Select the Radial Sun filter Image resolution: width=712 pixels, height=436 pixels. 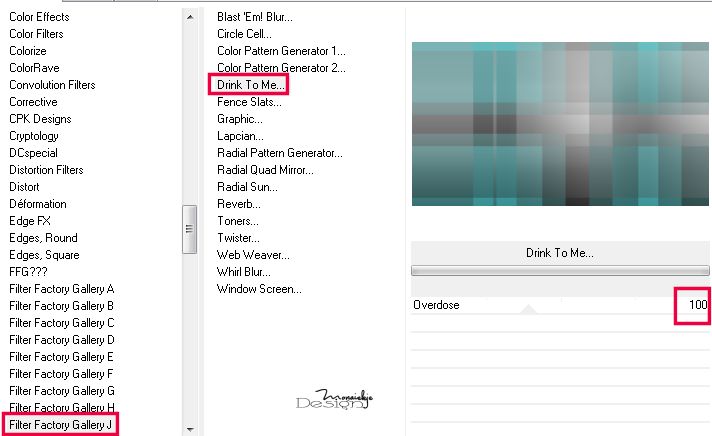pyautogui.click(x=247, y=187)
